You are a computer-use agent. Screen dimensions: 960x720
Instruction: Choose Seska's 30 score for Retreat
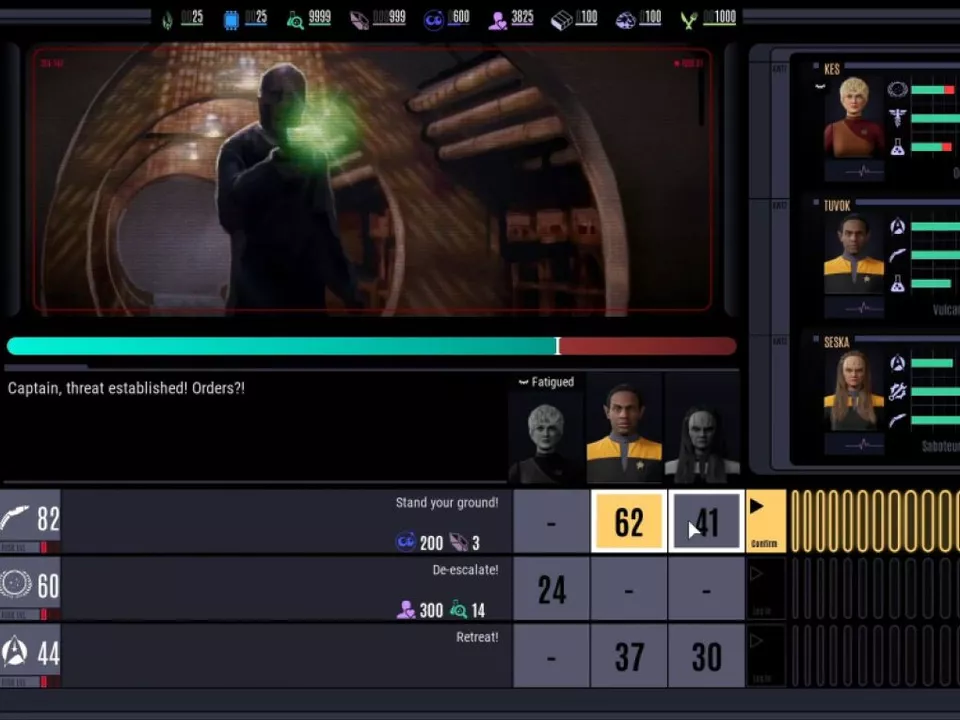point(706,656)
